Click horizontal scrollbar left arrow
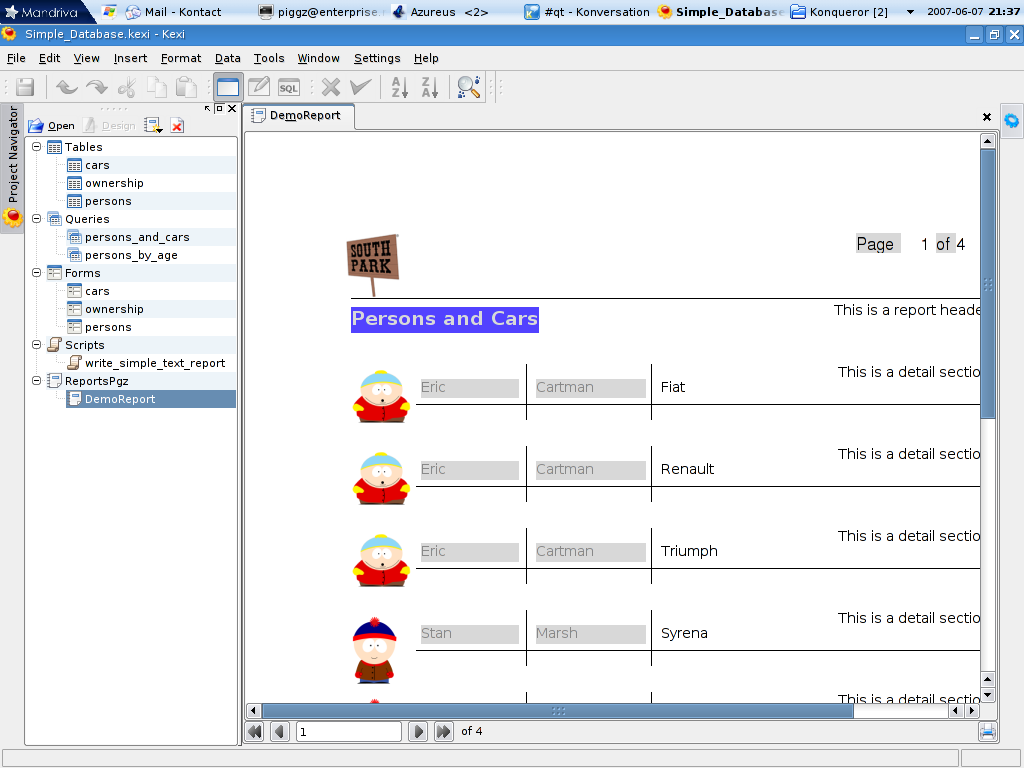Image resolution: width=1024 pixels, height=768 pixels. 254,711
